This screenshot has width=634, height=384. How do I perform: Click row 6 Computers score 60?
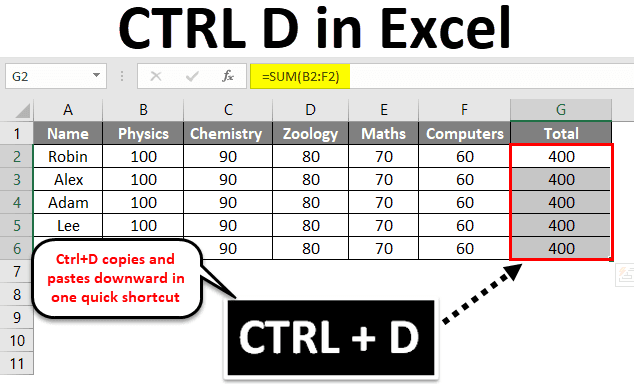464,249
